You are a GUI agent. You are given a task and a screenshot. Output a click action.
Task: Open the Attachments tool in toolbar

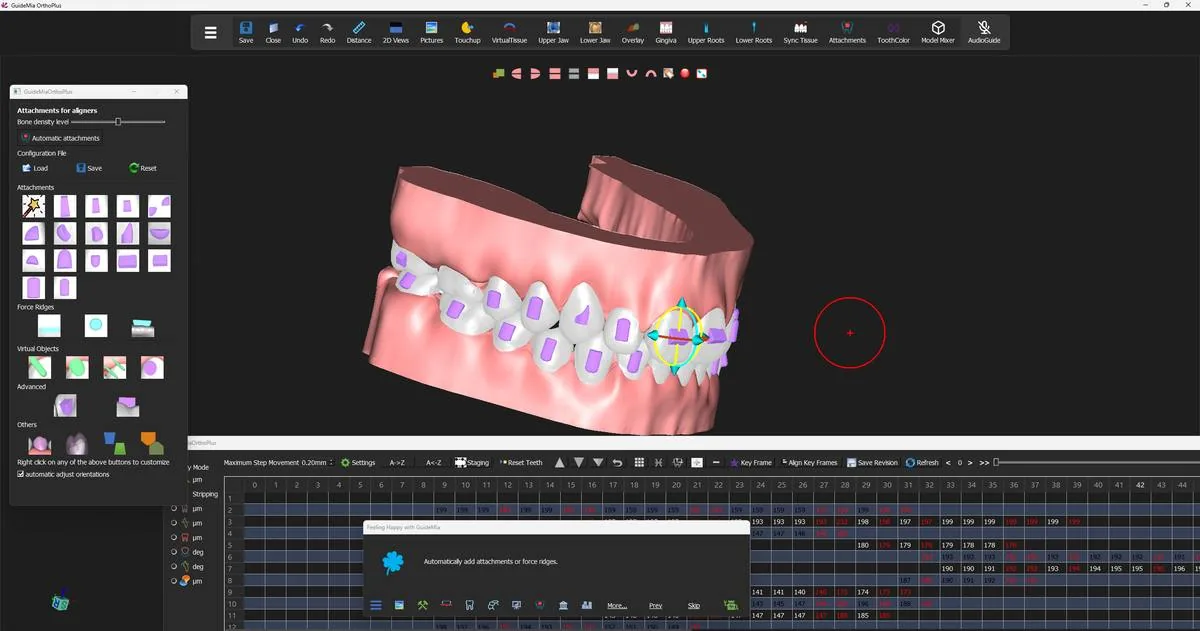[847, 32]
